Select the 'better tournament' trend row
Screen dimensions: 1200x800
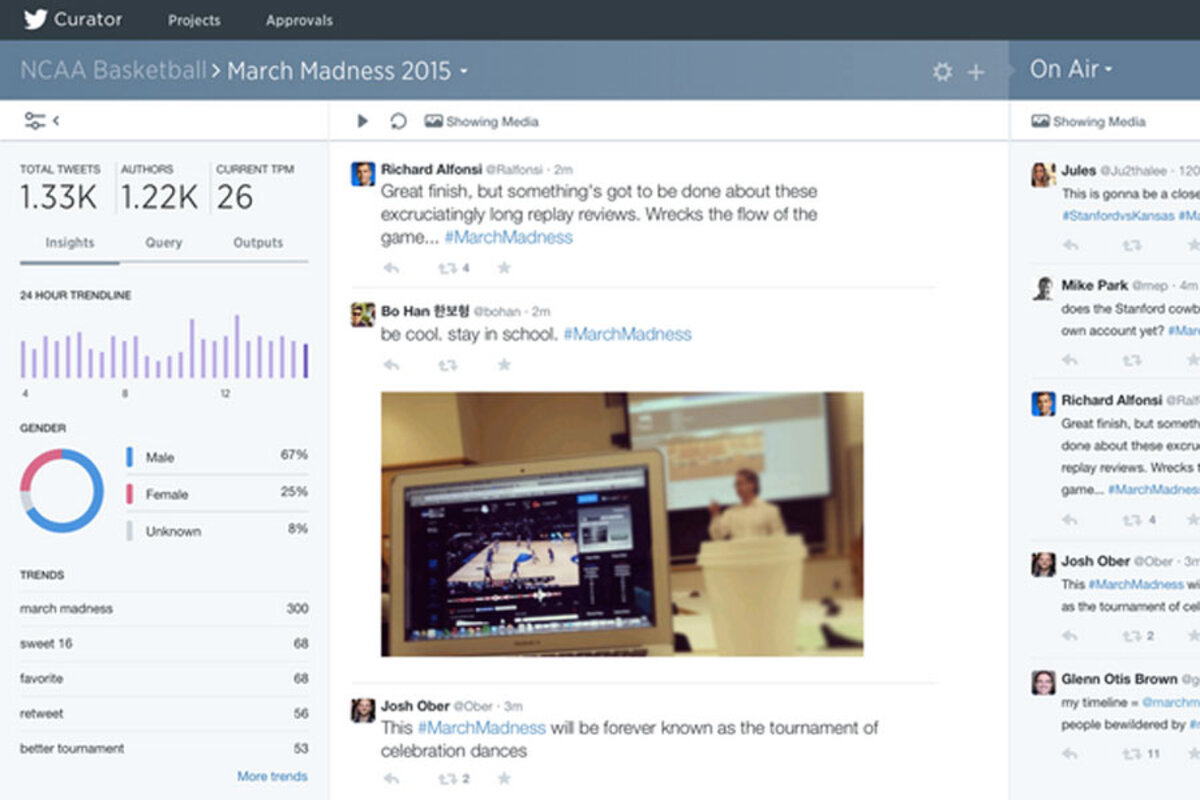coord(164,748)
